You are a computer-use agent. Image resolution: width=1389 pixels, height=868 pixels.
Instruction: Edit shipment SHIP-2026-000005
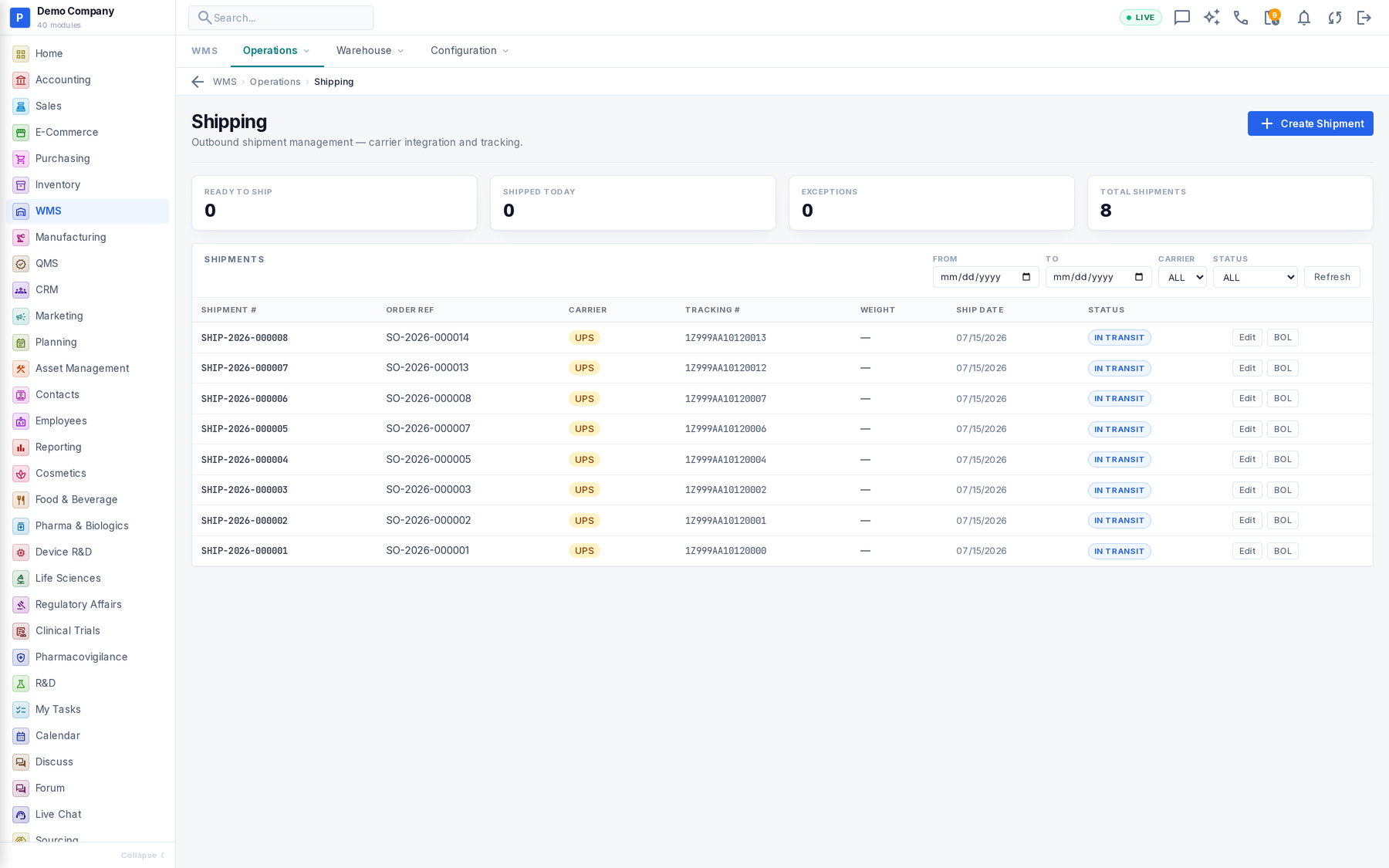coord(1247,430)
